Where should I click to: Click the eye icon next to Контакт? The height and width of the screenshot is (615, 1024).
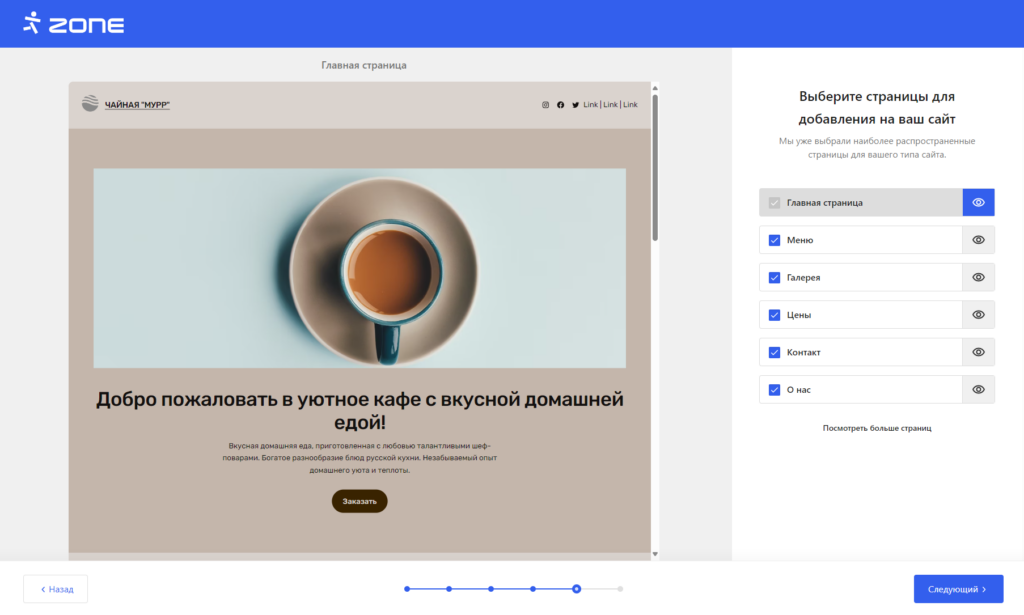978,351
